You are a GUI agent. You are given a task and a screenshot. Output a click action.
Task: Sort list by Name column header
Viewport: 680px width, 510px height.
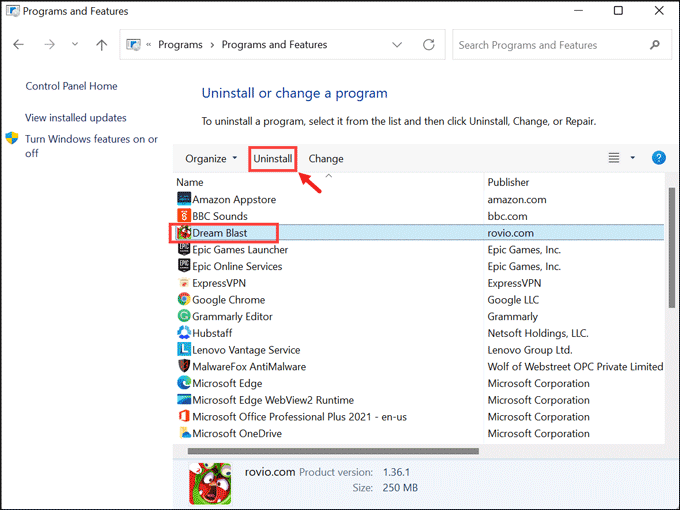[190, 182]
